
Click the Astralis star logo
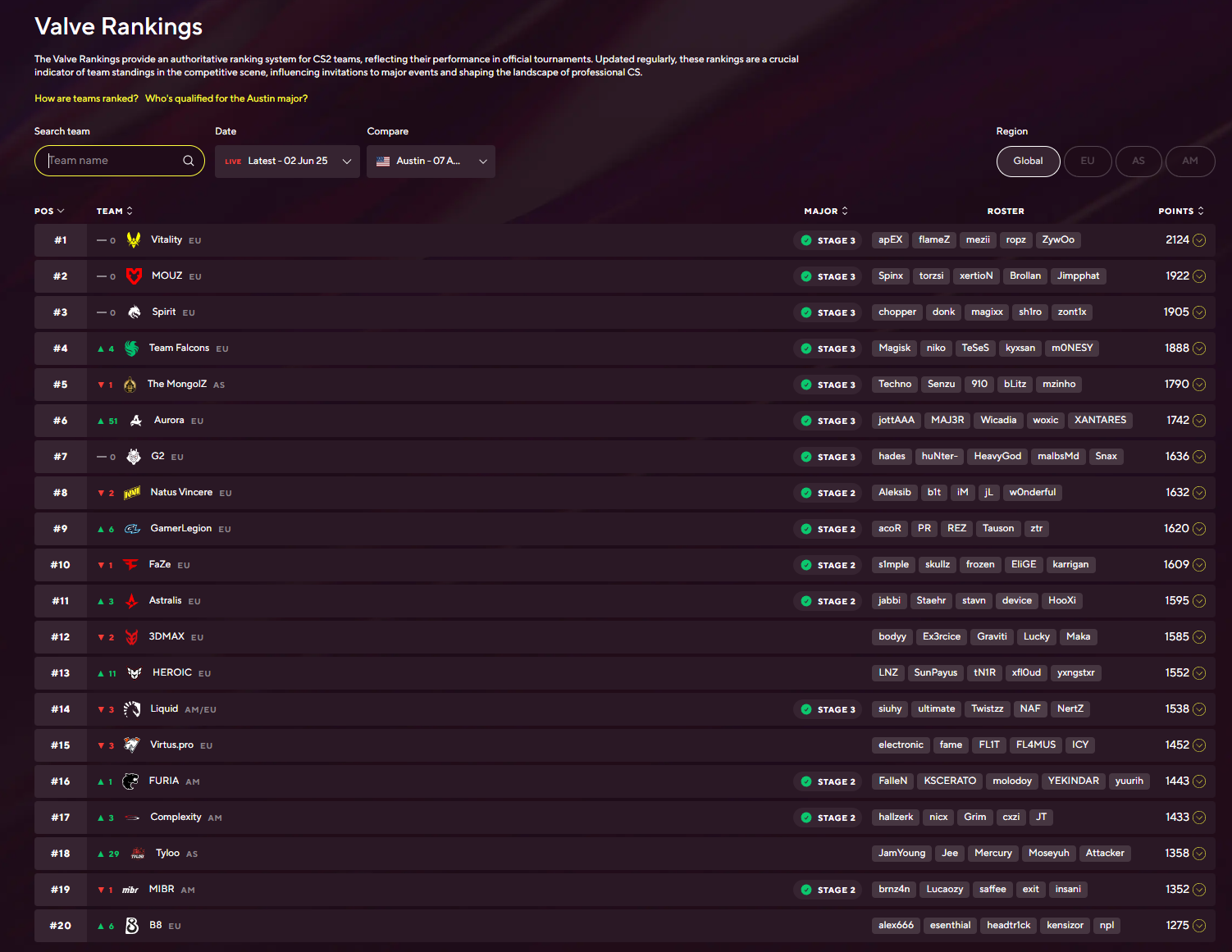pyautogui.click(x=131, y=601)
